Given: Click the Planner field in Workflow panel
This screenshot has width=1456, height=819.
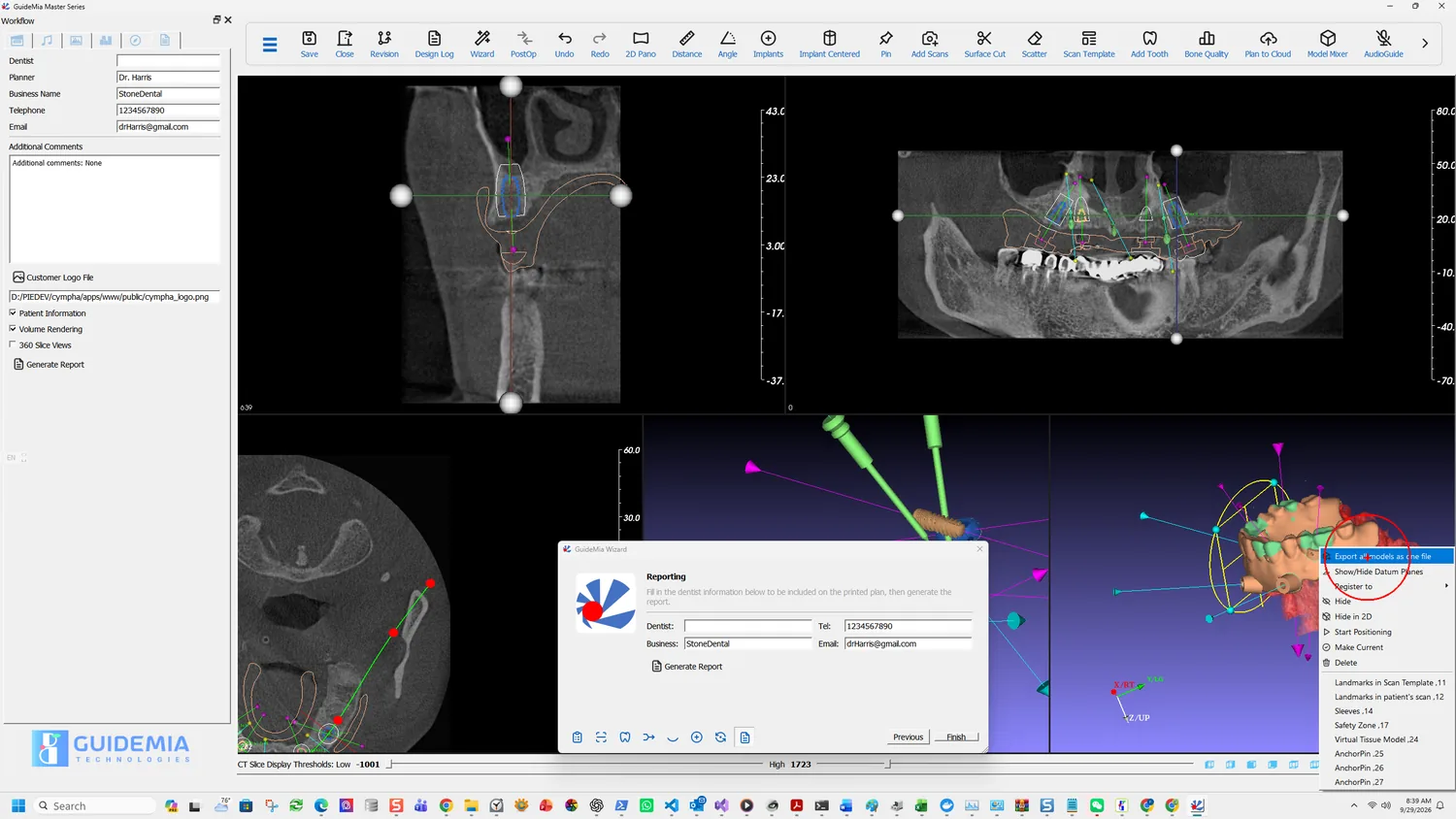Looking at the screenshot, I should [x=168, y=78].
